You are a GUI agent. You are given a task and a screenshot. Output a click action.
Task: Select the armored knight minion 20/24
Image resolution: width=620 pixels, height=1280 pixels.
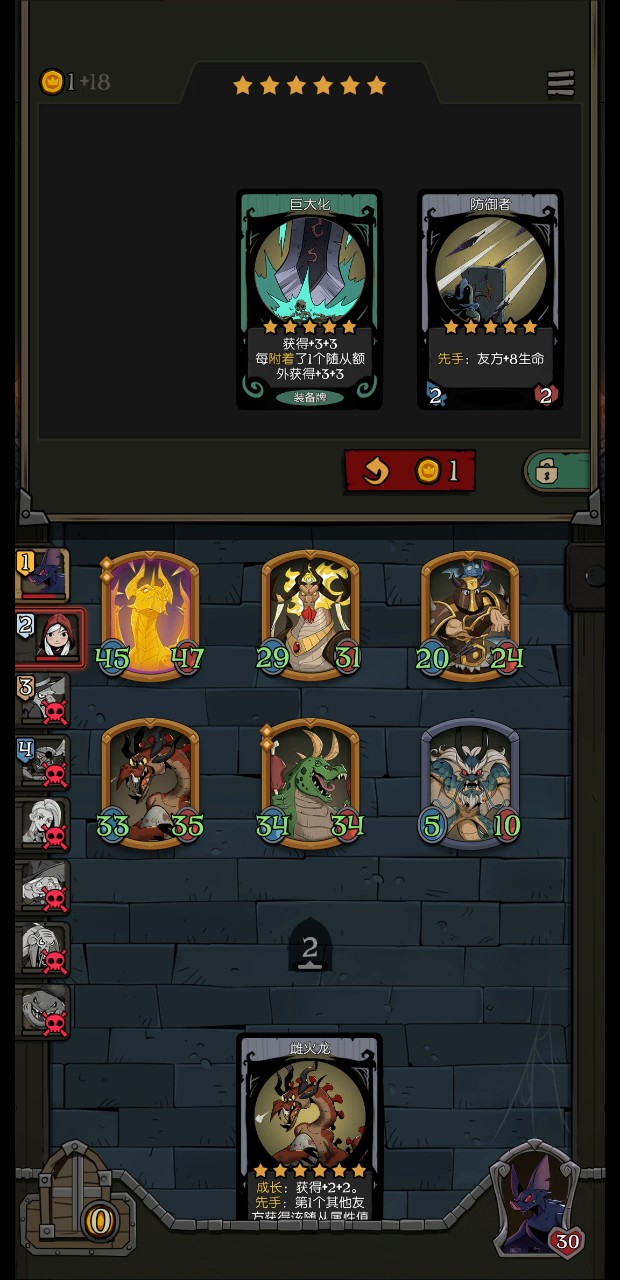(470, 615)
